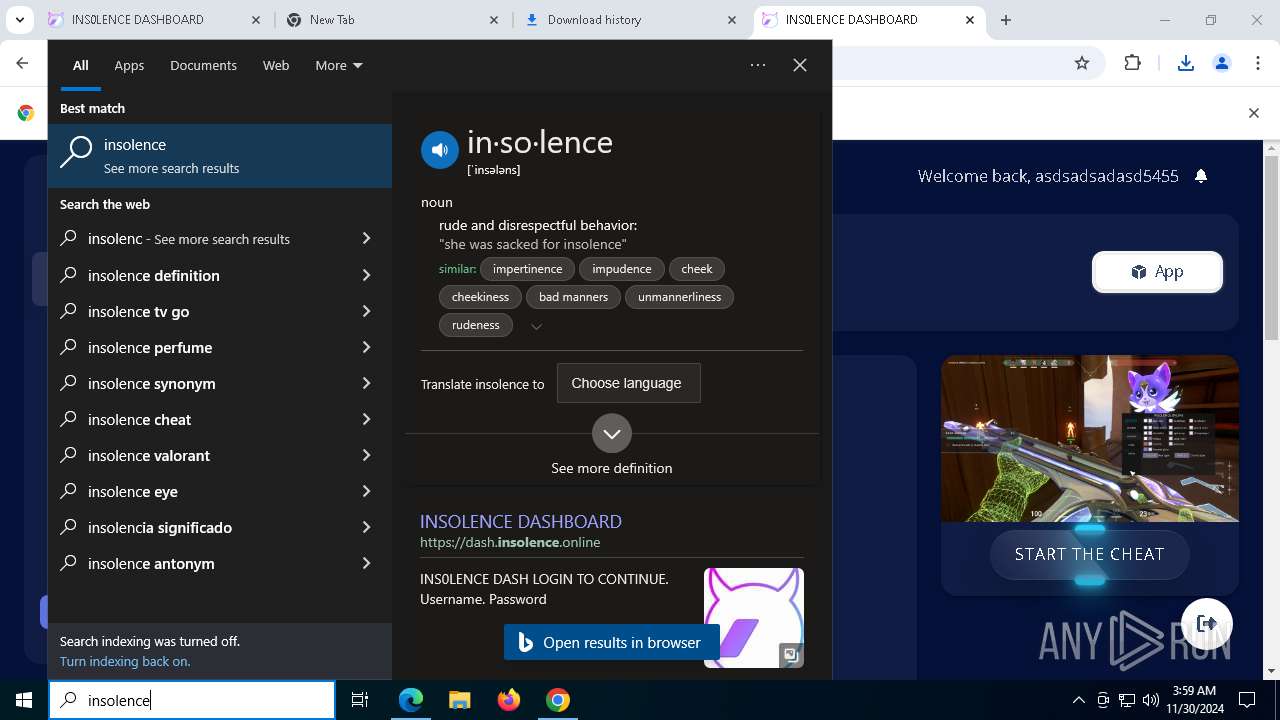Click the Valorant cheat preview thumbnail
This screenshot has height=720, width=1280.
point(1090,438)
